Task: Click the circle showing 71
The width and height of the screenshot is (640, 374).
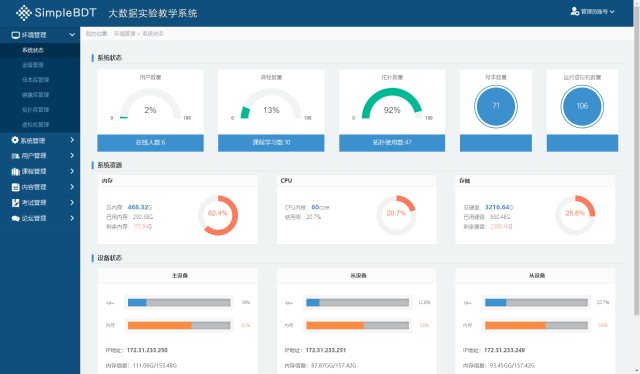Action: pyautogui.click(x=496, y=106)
